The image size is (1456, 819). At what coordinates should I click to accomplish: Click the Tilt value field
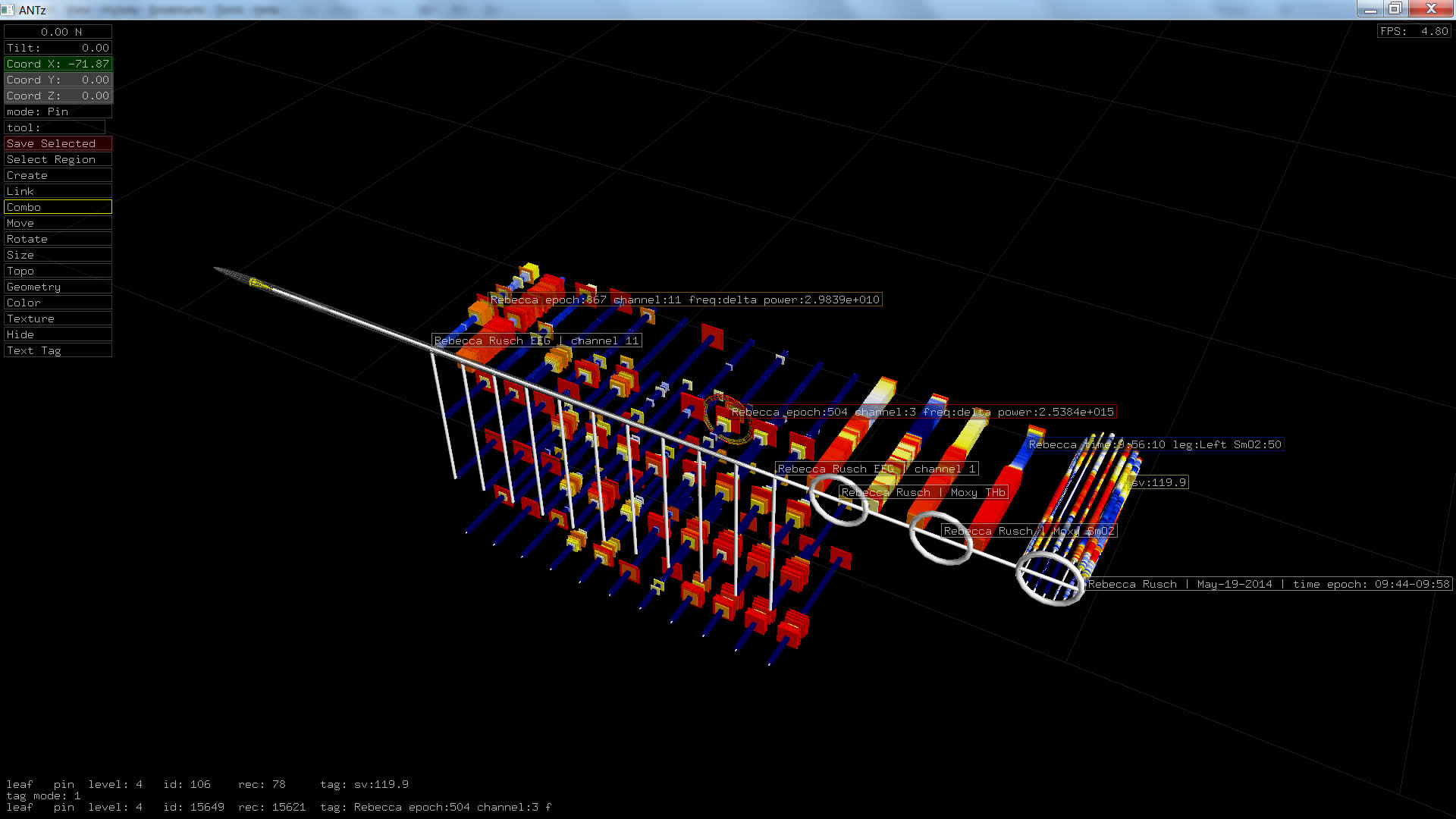click(x=58, y=48)
